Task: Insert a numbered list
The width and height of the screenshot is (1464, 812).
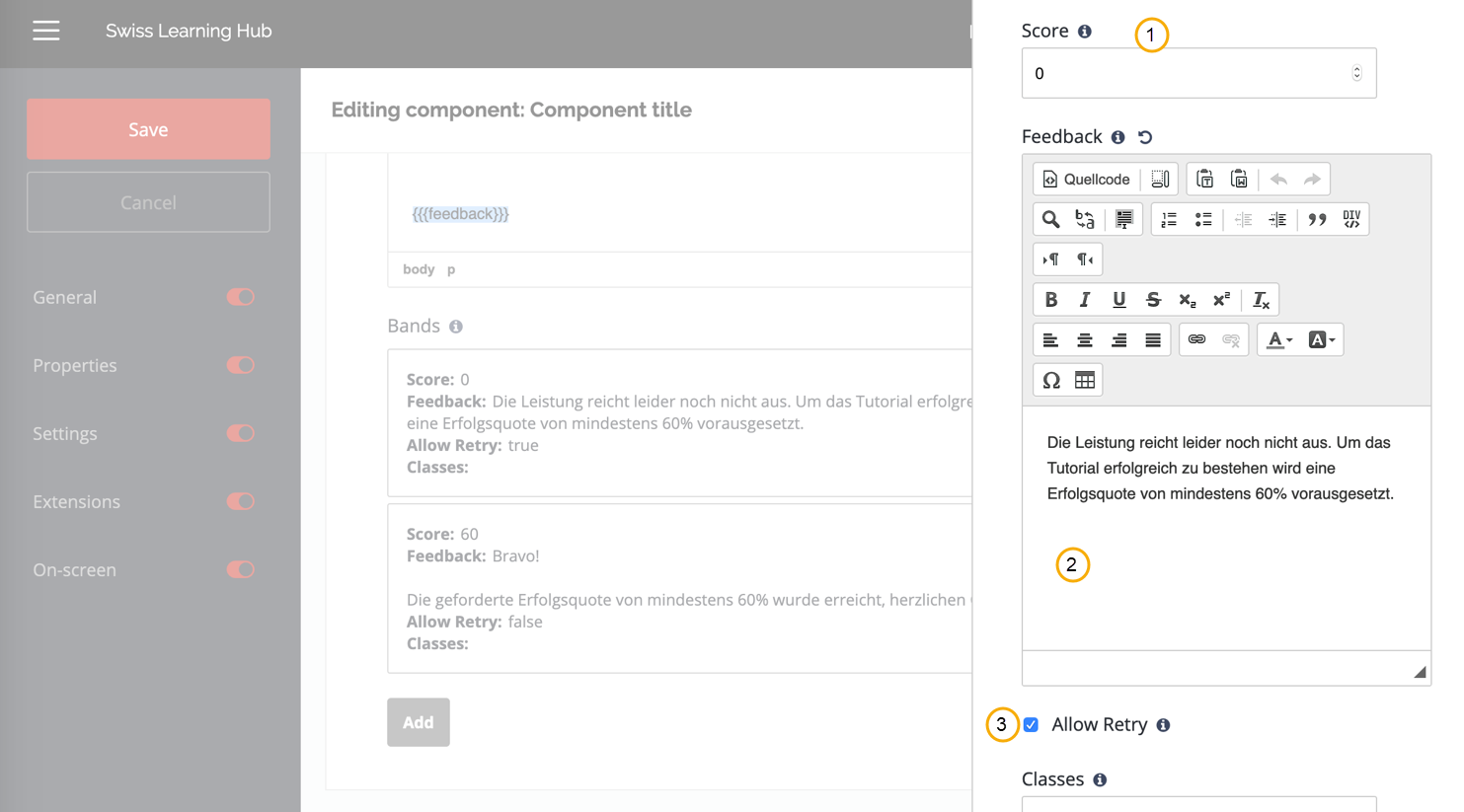Action: (x=1169, y=219)
